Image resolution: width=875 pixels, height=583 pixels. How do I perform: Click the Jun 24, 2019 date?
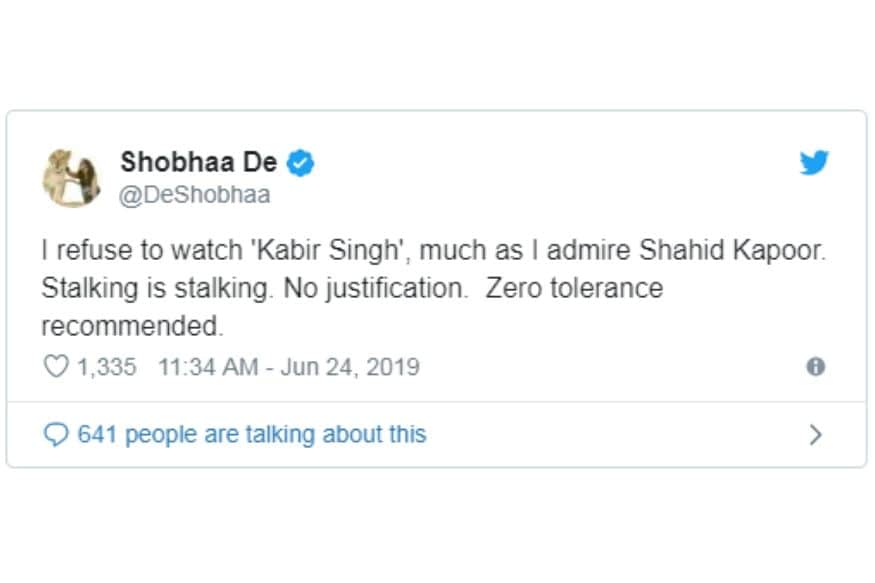pyautogui.click(x=348, y=367)
